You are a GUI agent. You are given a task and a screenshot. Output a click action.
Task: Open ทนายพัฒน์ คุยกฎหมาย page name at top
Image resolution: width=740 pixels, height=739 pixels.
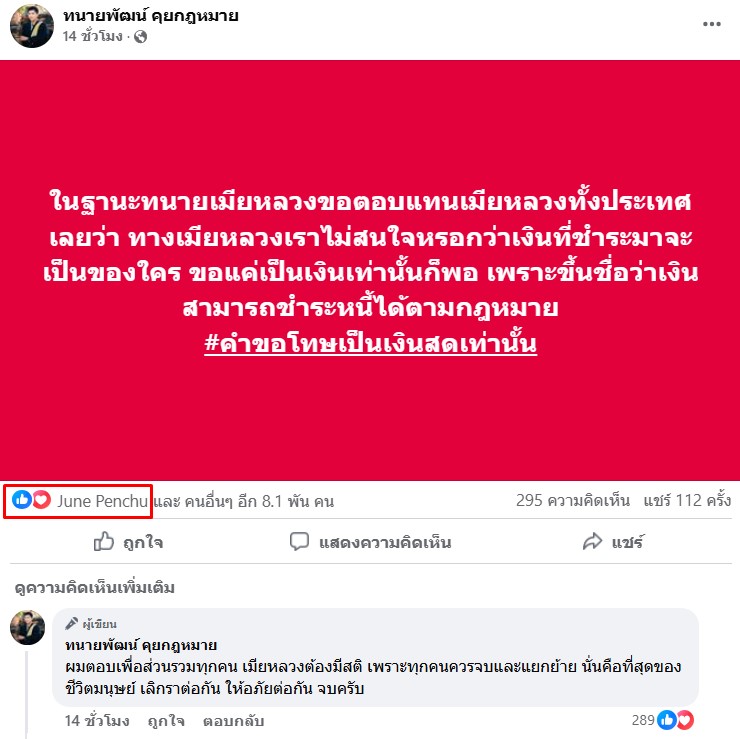pyautogui.click(x=151, y=16)
